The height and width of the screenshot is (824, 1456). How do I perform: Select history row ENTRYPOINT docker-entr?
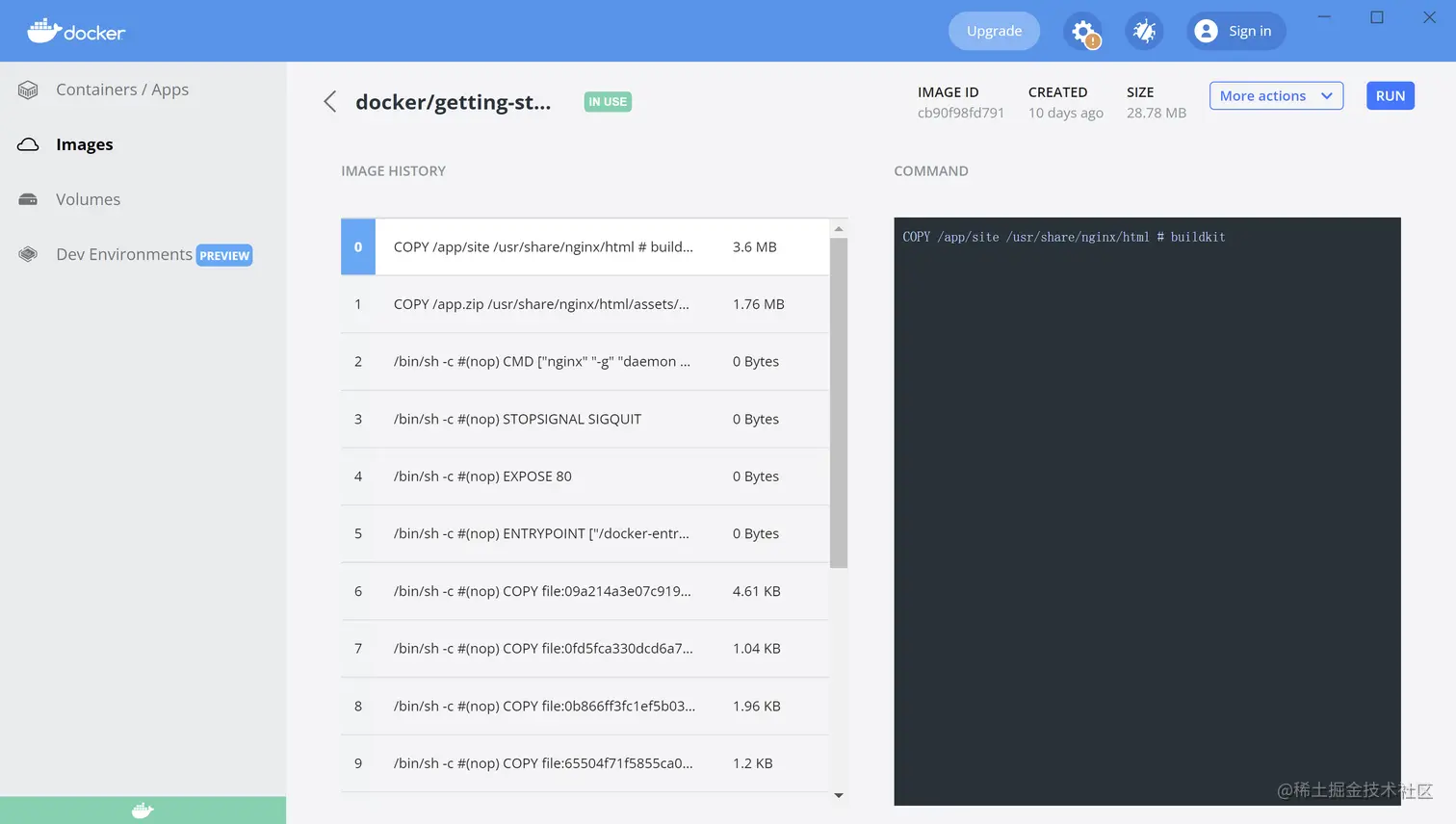[585, 533]
